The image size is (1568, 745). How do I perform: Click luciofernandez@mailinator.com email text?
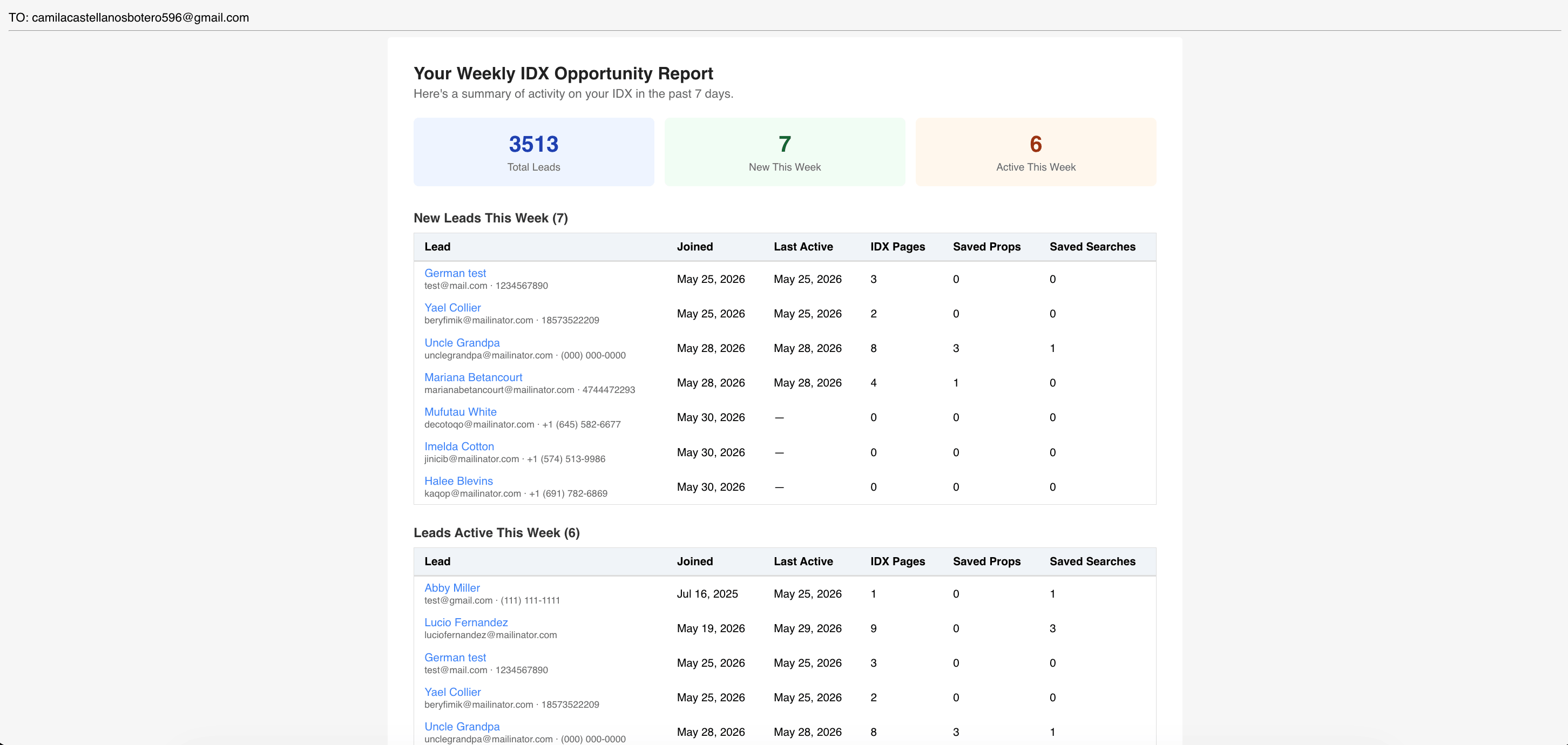pyautogui.click(x=491, y=635)
